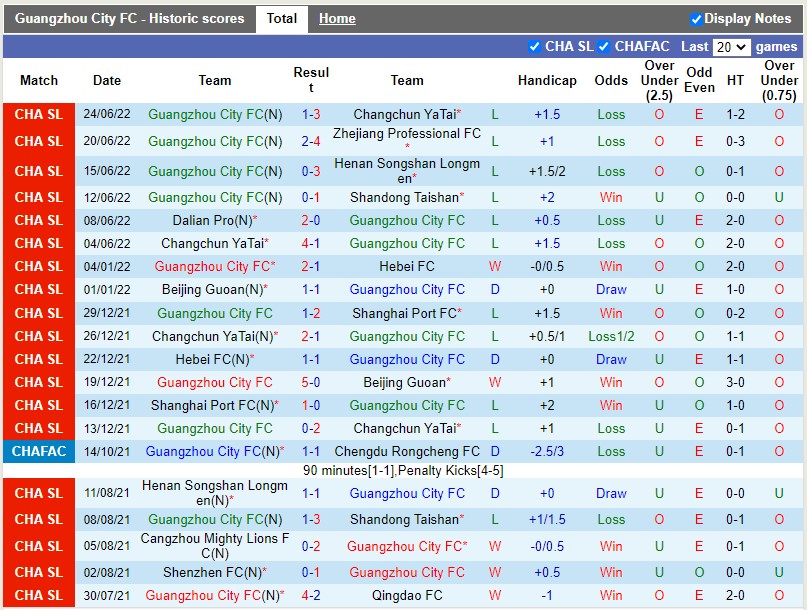The image size is (807, 610).
Task: Click the -2.5/3 handicap value
Action: pyautogui.click(x=547, y=451)
